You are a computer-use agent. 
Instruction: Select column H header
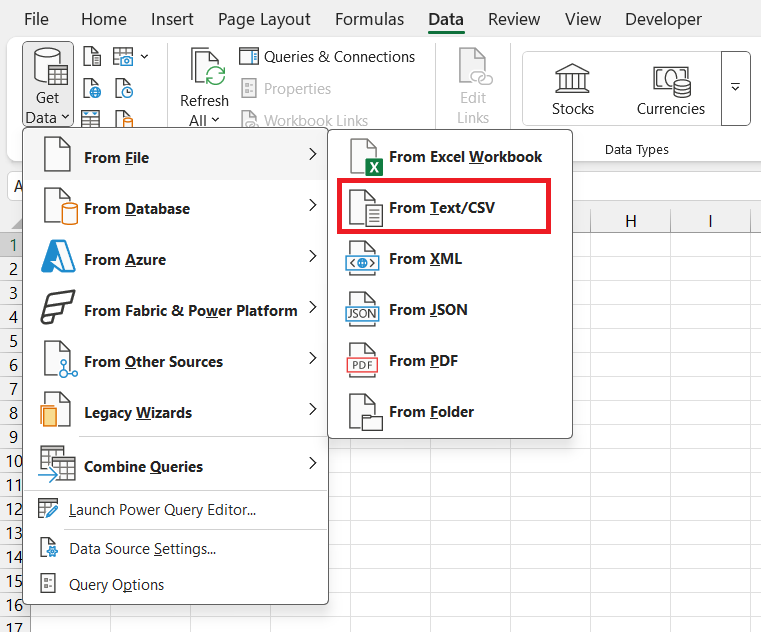[x=630, y=221]
